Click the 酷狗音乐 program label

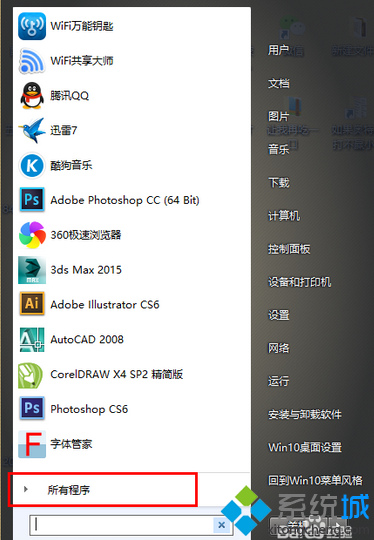point(71,165)
